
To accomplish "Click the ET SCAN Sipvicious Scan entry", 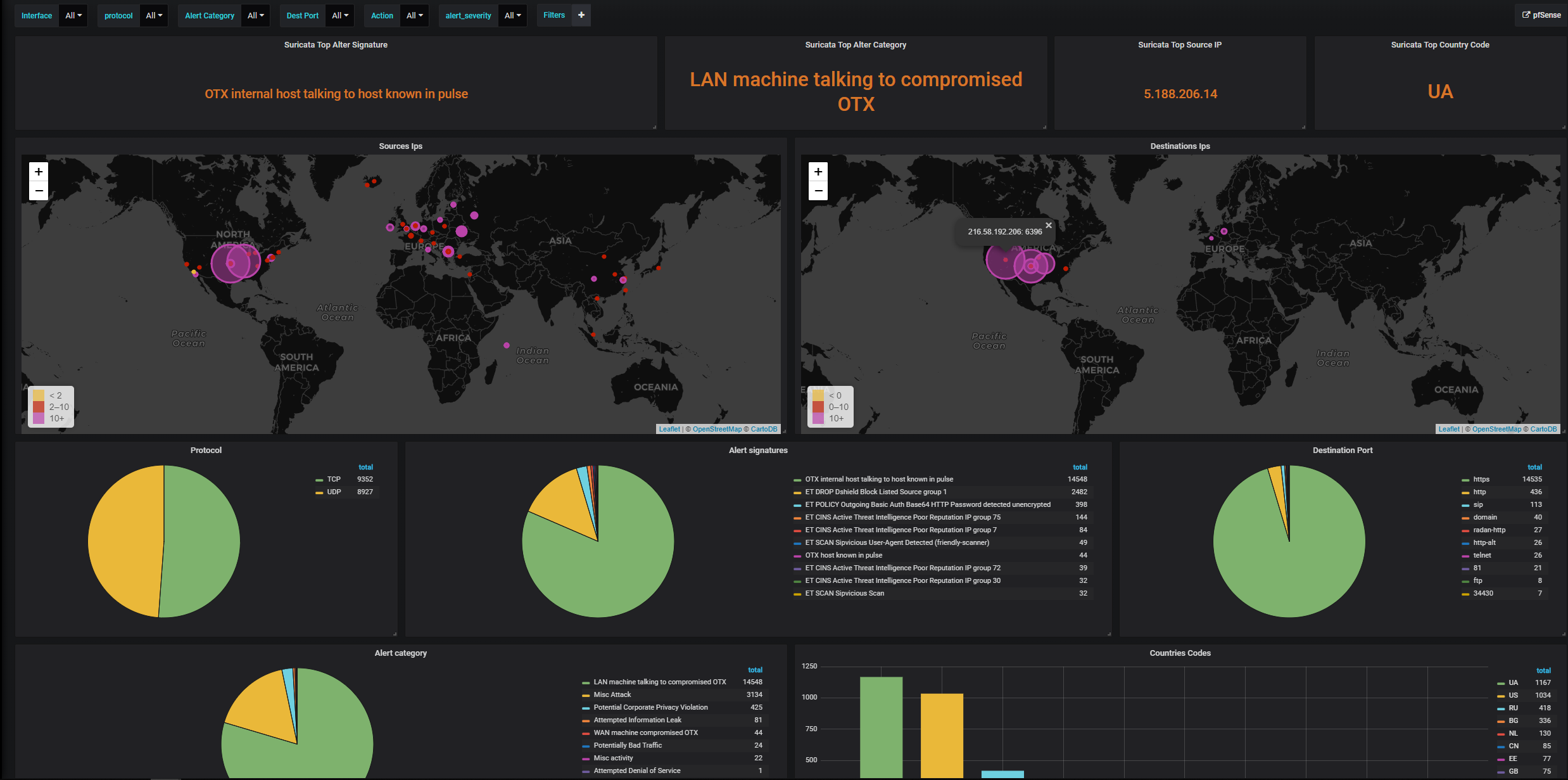I will [844, 594].
